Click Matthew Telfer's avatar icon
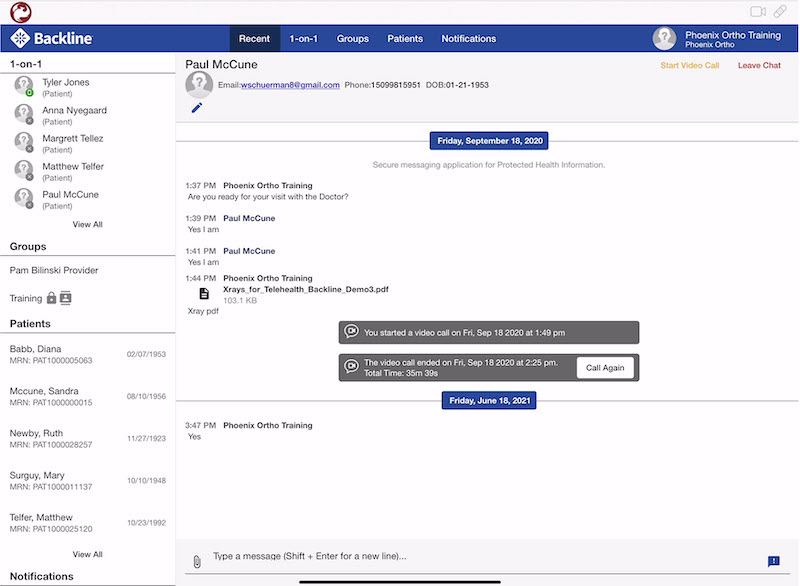800x586 pixels. tap(23, 170)
